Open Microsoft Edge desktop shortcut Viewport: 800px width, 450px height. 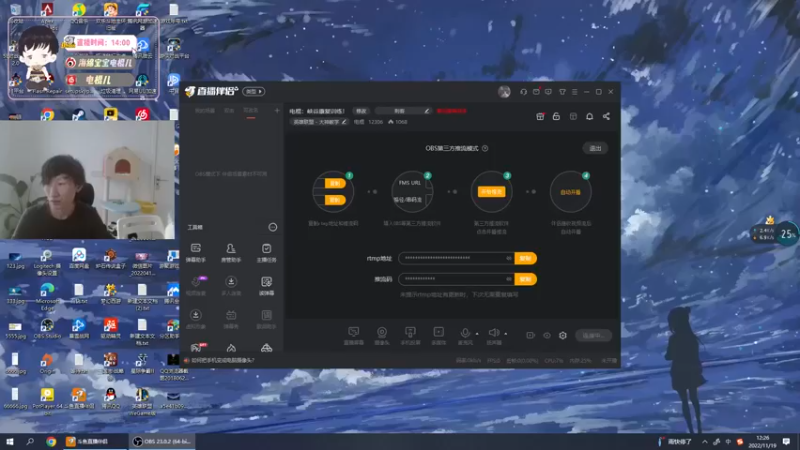(47, 295)
